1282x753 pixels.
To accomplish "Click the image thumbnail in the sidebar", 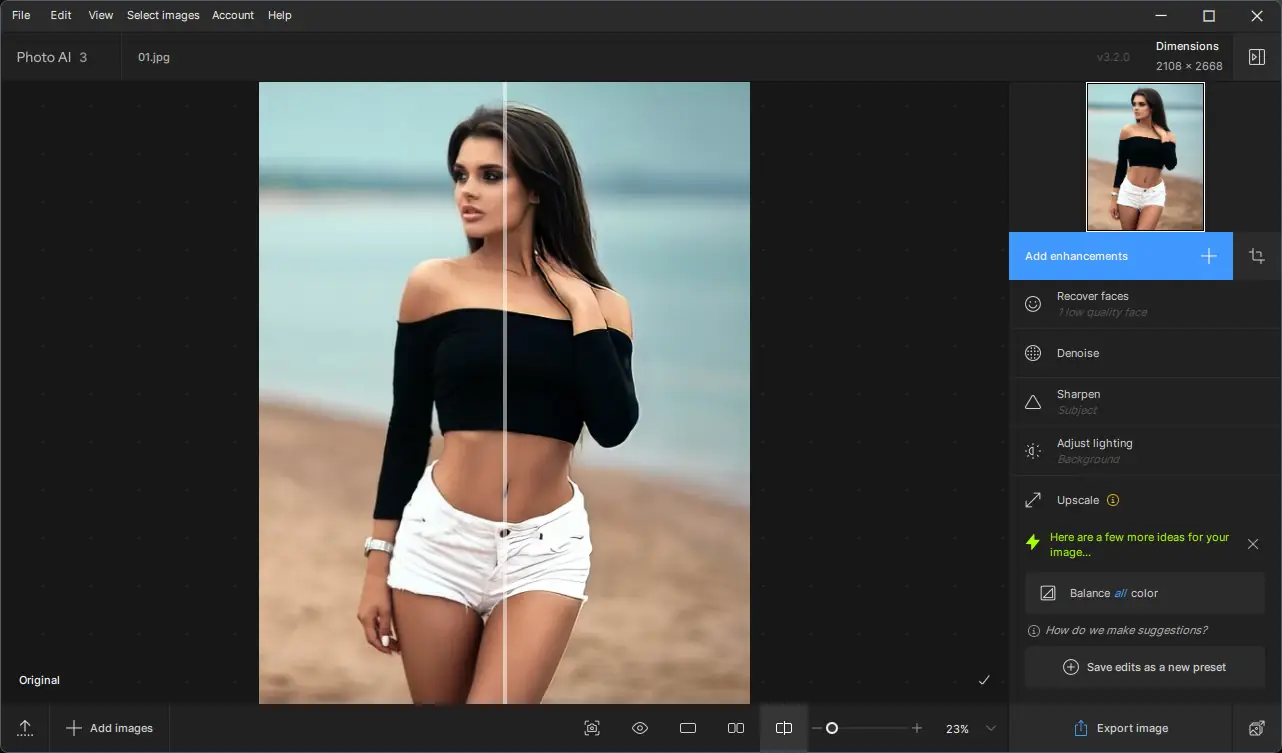I will [x=1145, y=157].
